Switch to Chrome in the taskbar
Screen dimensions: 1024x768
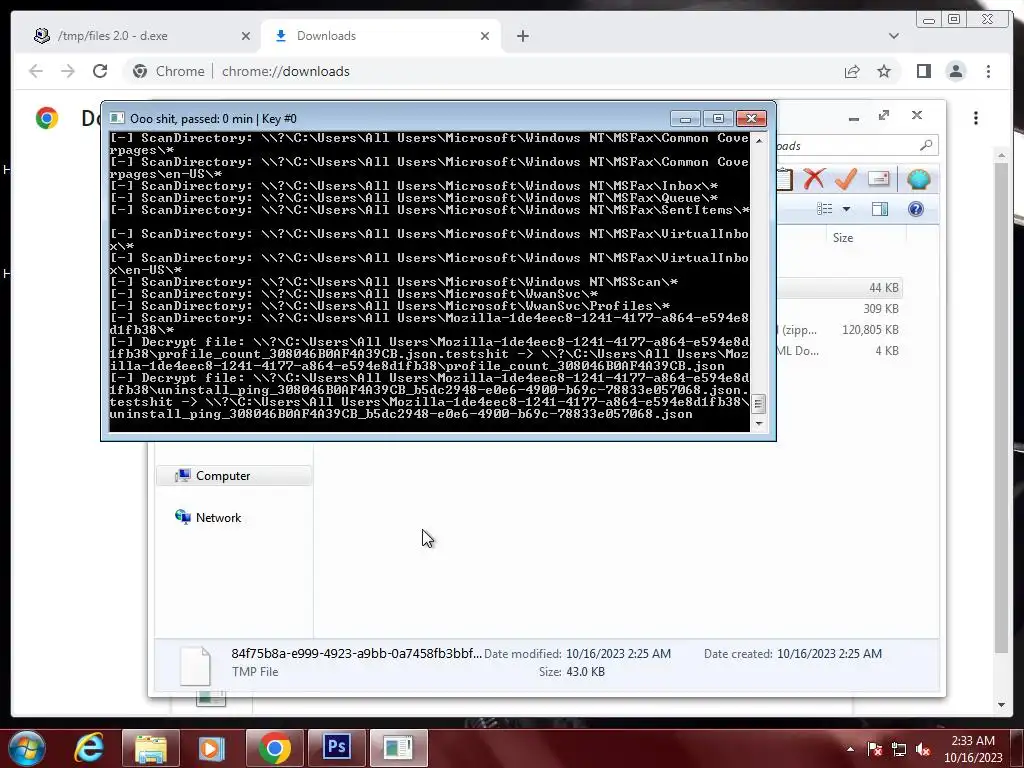click(x=274, y=748)
